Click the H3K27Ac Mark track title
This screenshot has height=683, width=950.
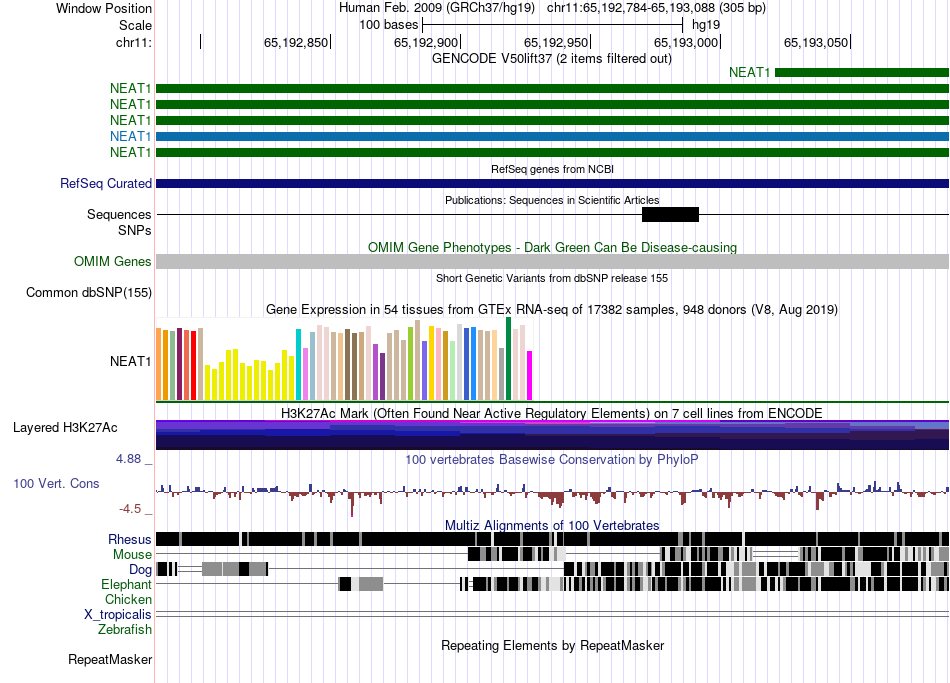click(552, 413)
